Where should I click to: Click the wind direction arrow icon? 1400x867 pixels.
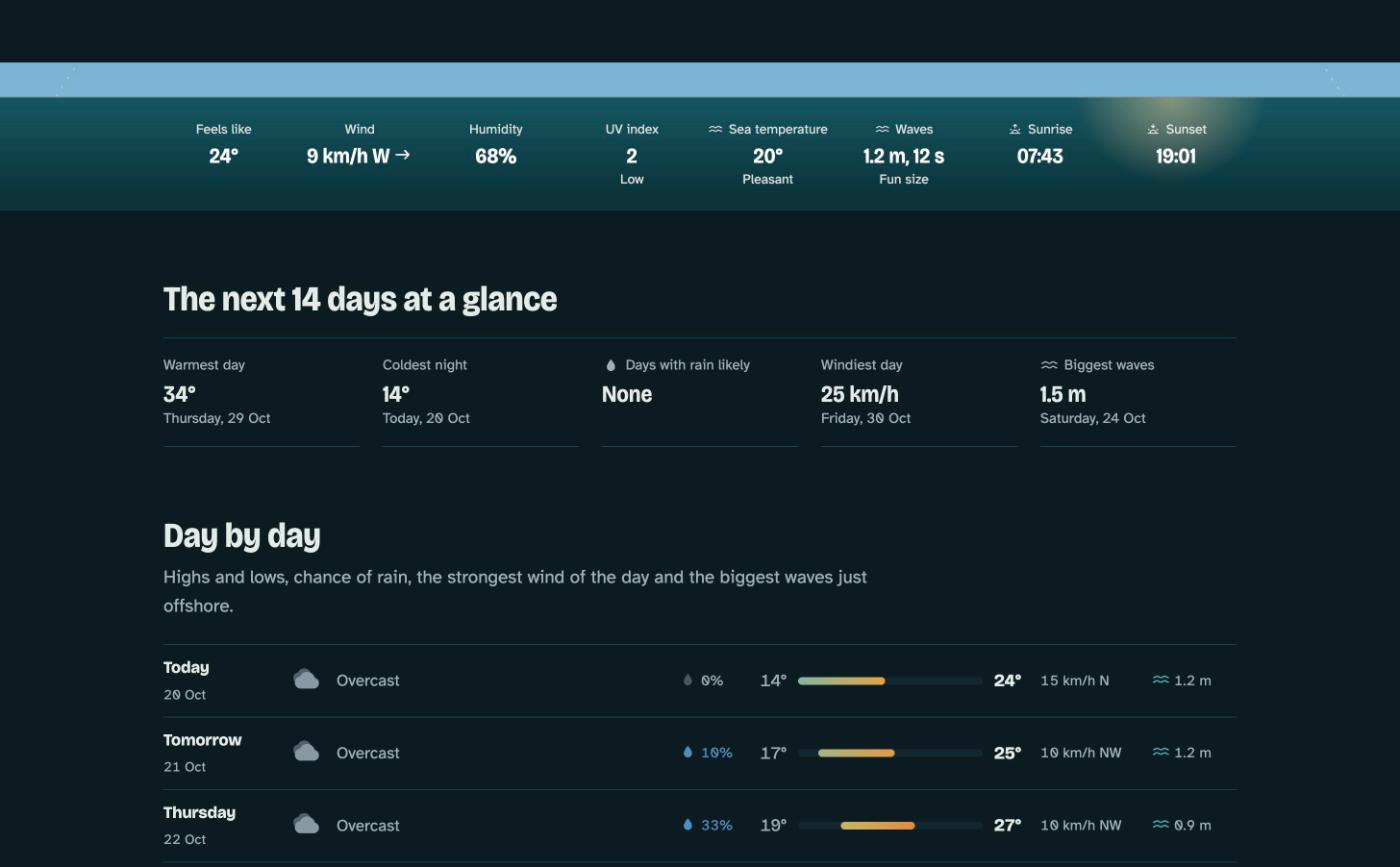click(403, 155)
